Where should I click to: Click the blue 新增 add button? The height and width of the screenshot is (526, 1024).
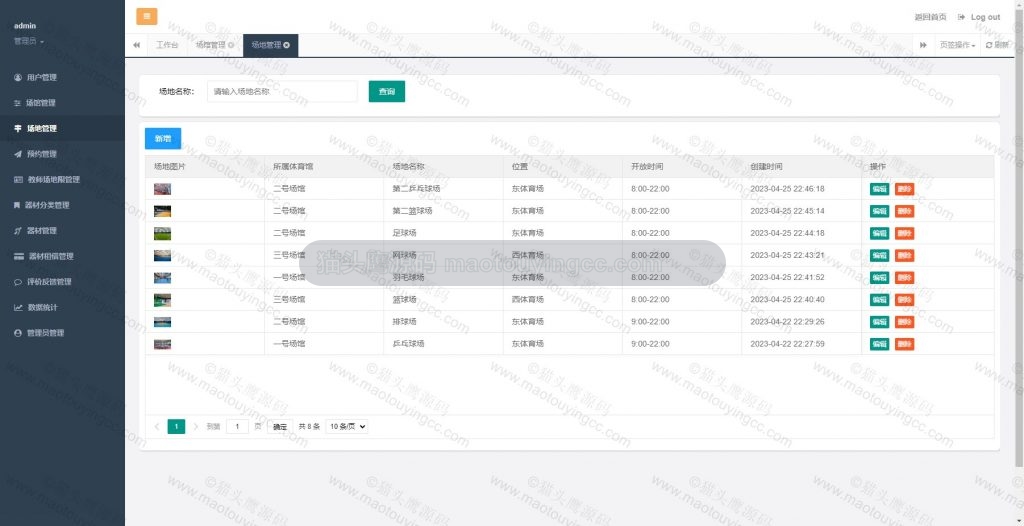click(163, 139)
